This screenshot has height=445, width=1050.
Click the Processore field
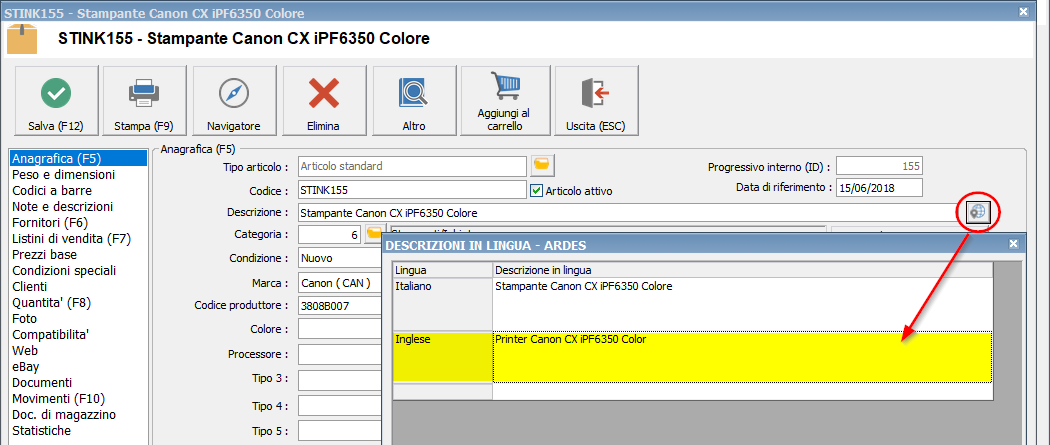coord(340,354)
